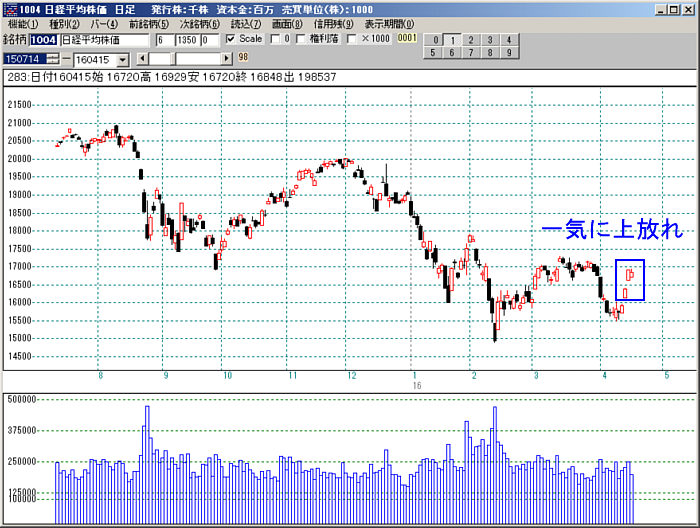
Task: Click the 前銘柄(5) previous stock item
Action: (x=147, y=23)
